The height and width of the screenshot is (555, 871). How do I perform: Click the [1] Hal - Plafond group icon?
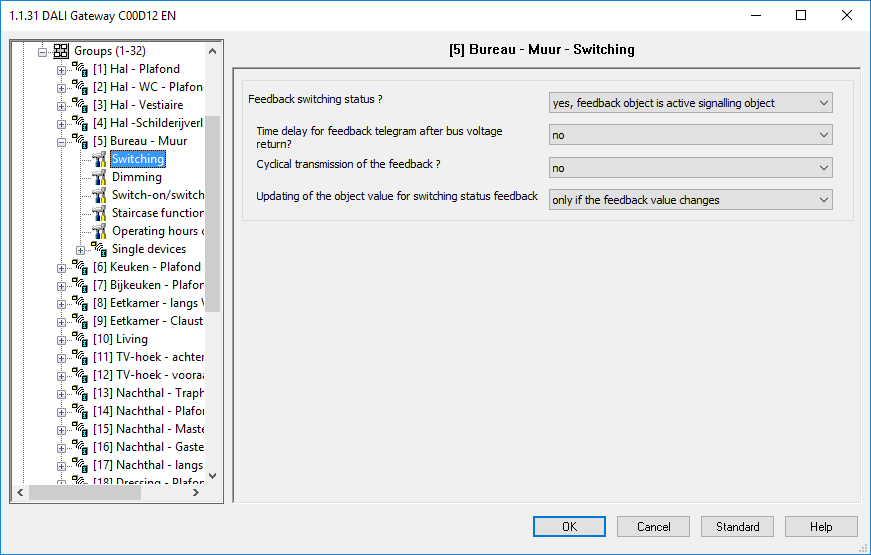(x=80, y=69)
